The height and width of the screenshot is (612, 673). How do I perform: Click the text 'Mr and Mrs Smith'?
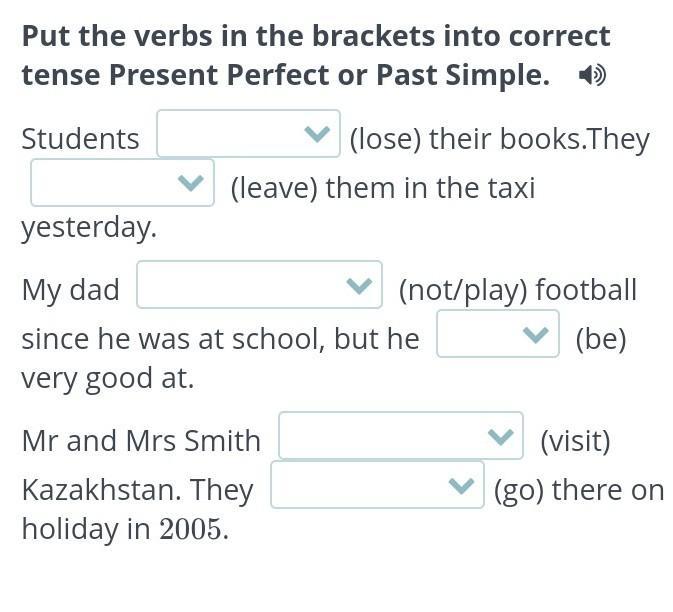141,441
